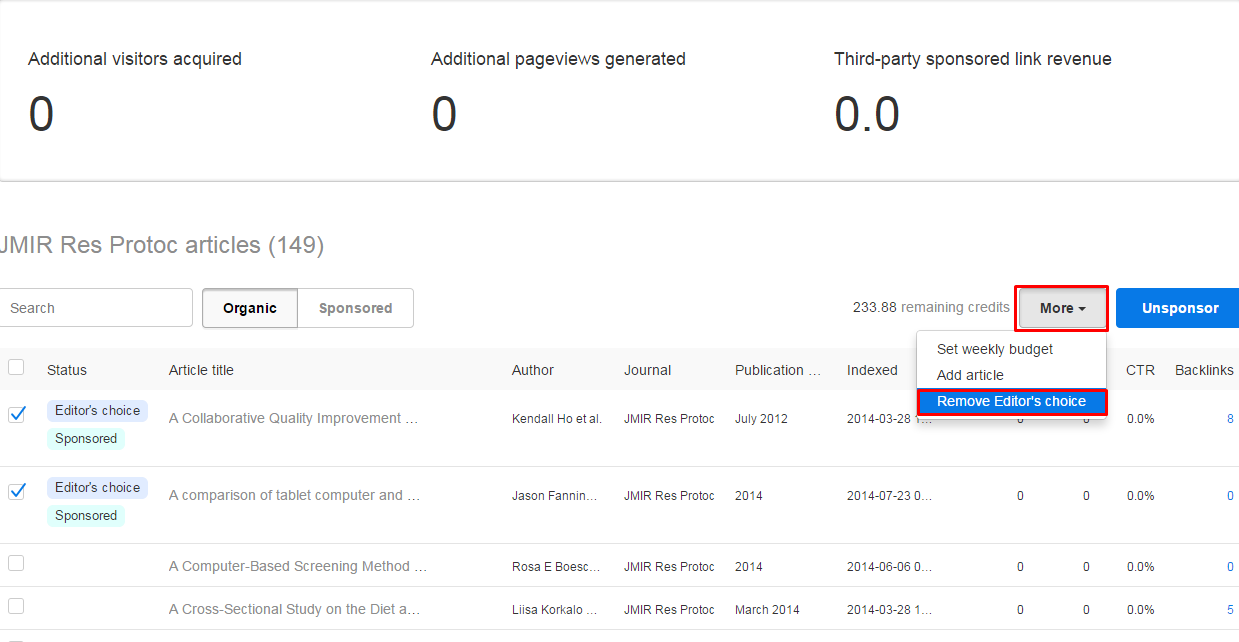The image size is (1239, 642).
Task: Uncheck the Kendall Ho article checkbox
Action: tap(17, 414)
